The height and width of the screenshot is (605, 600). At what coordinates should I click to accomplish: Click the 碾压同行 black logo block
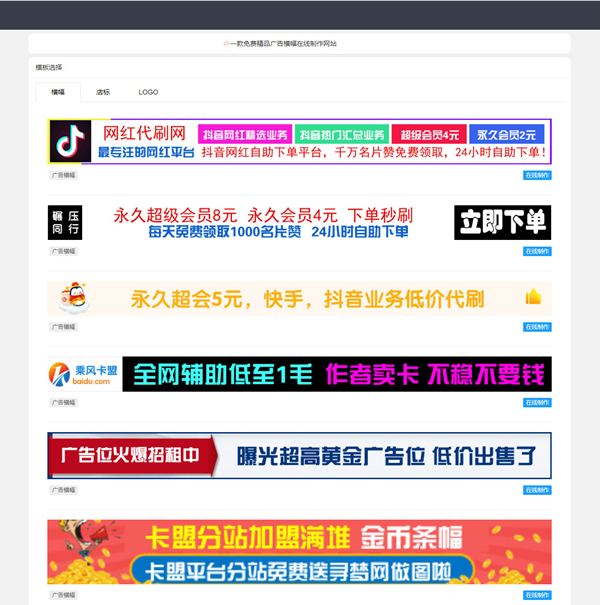pyautogui.click(x=64, y=222)
